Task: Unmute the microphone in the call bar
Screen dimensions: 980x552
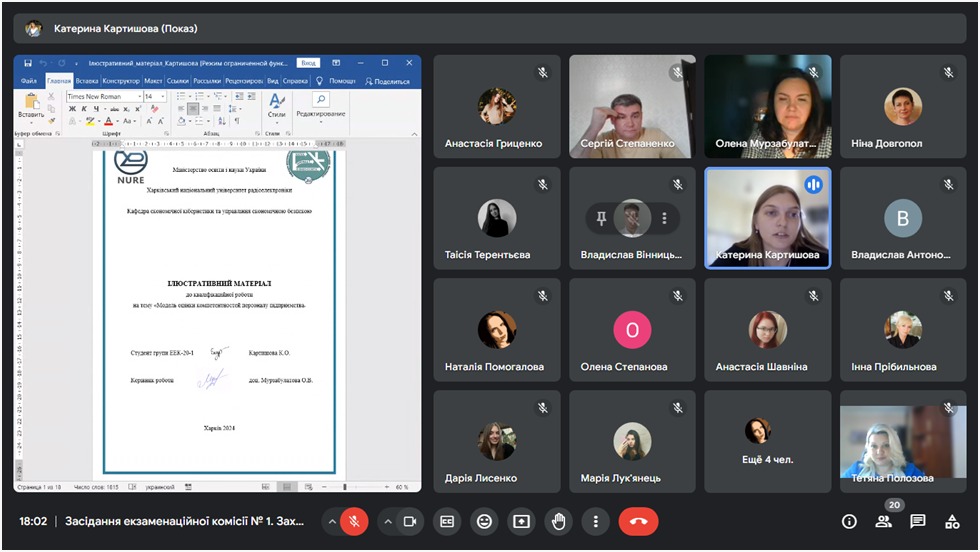Action: click(354, 521)
